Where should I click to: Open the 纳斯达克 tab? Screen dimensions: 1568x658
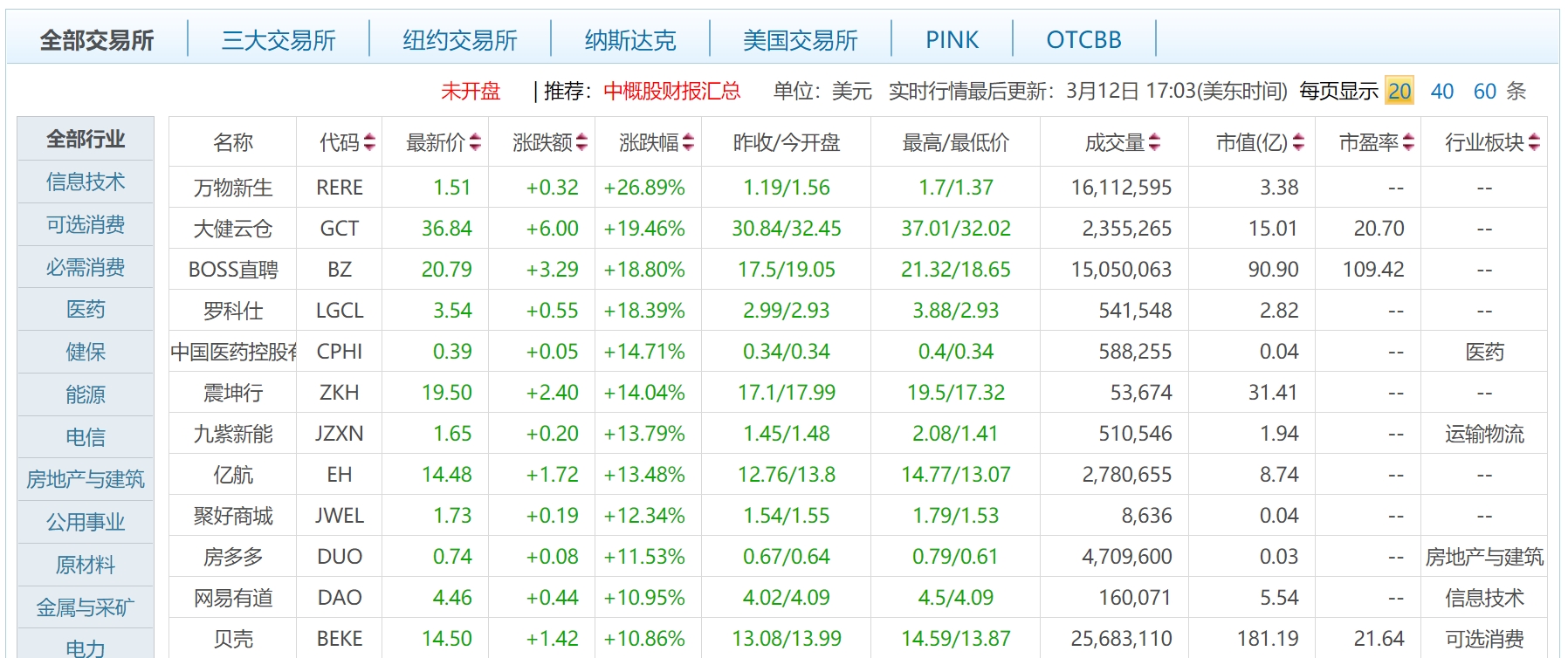(x=630, y=40)
